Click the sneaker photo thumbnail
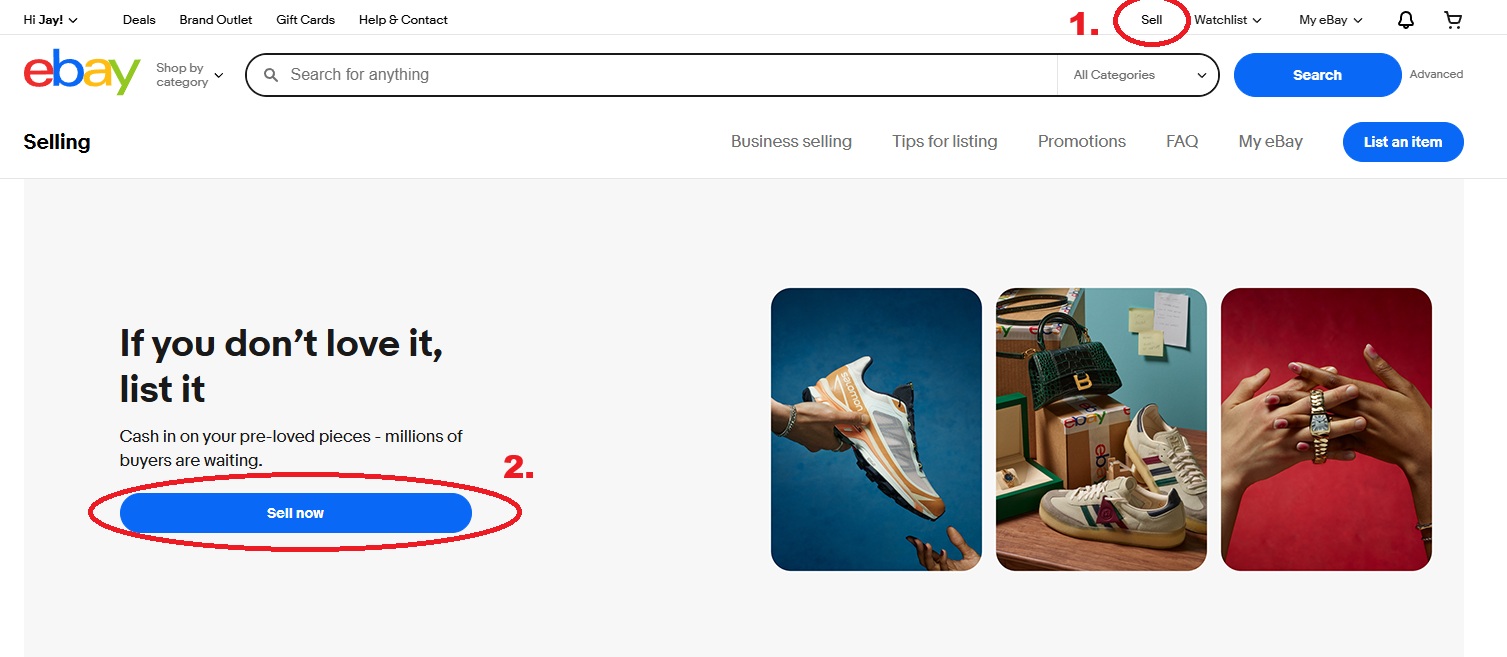 876,429
